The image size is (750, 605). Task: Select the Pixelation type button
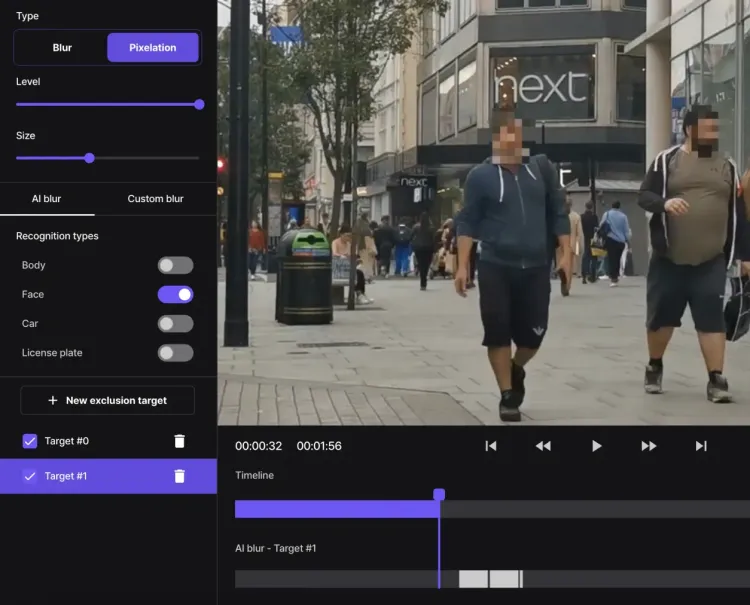tap(152, 47)
